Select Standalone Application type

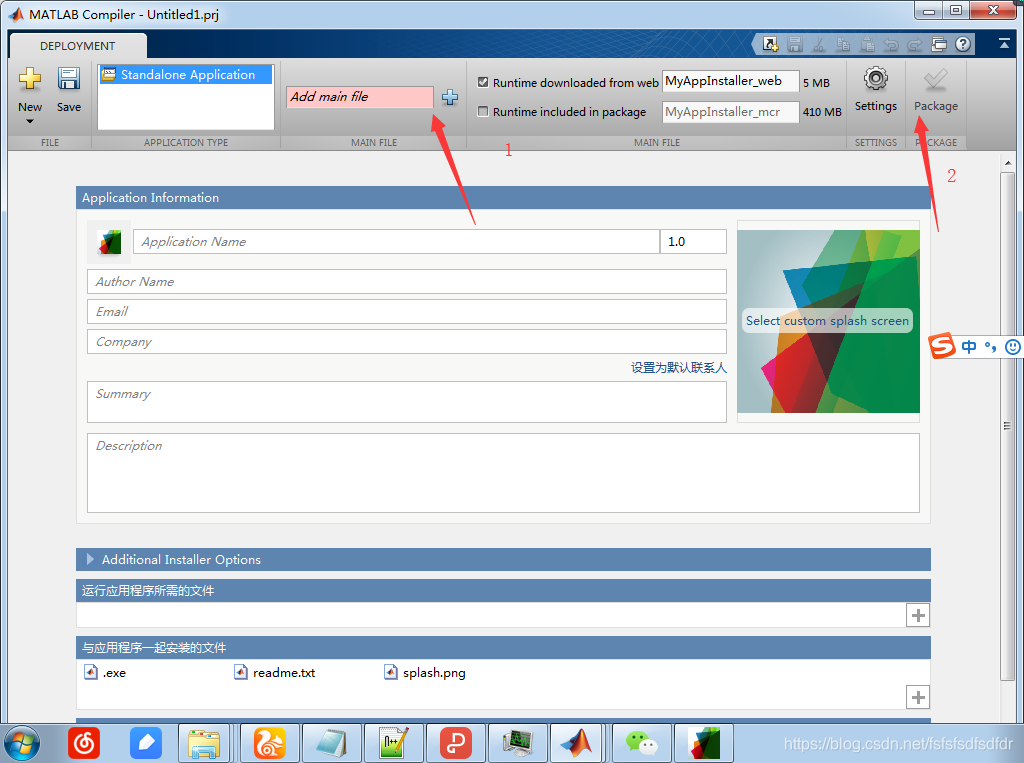pos(186,74)
